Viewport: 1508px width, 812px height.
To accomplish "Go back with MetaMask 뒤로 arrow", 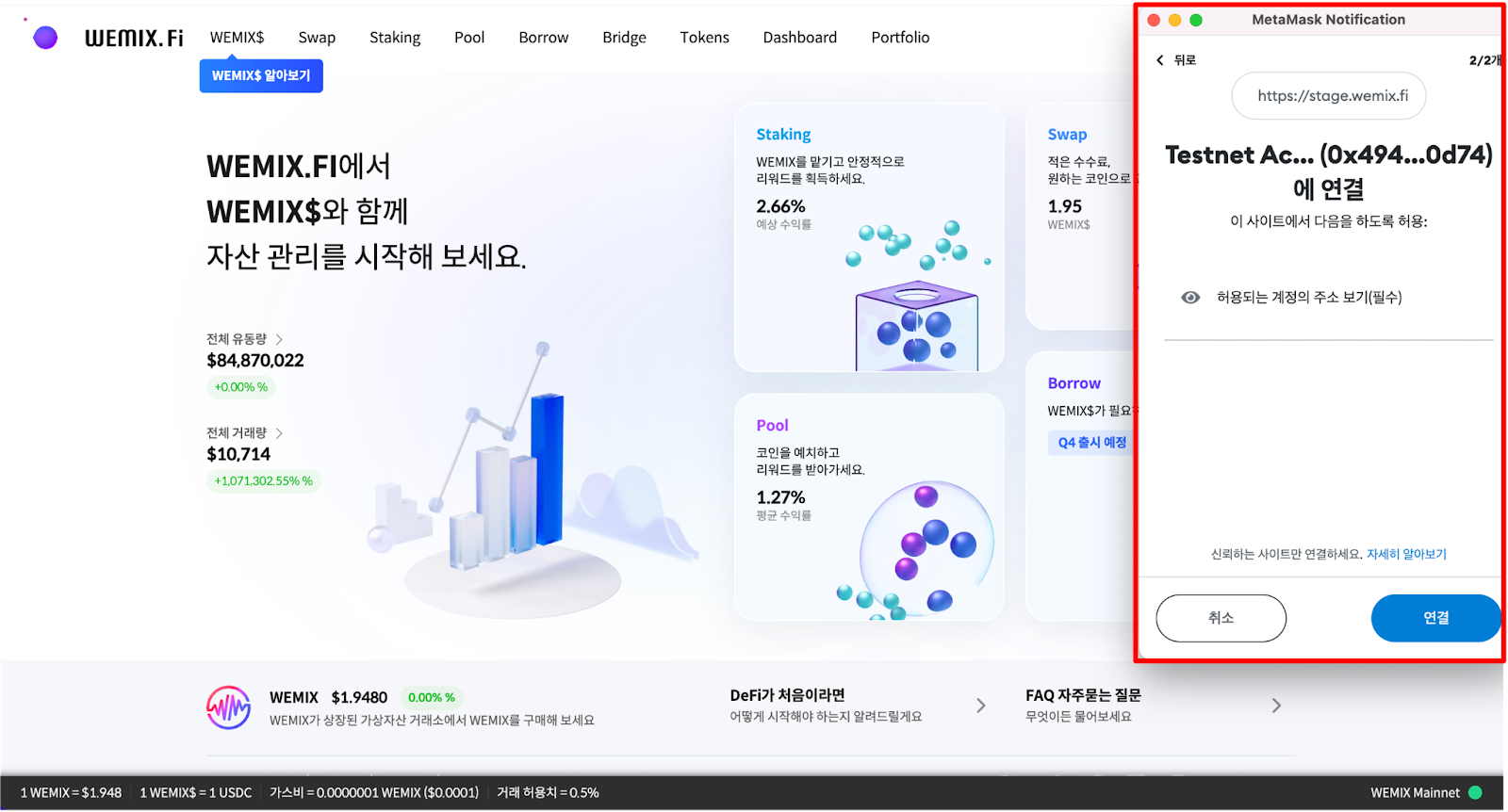I will tap(1160, 60).
